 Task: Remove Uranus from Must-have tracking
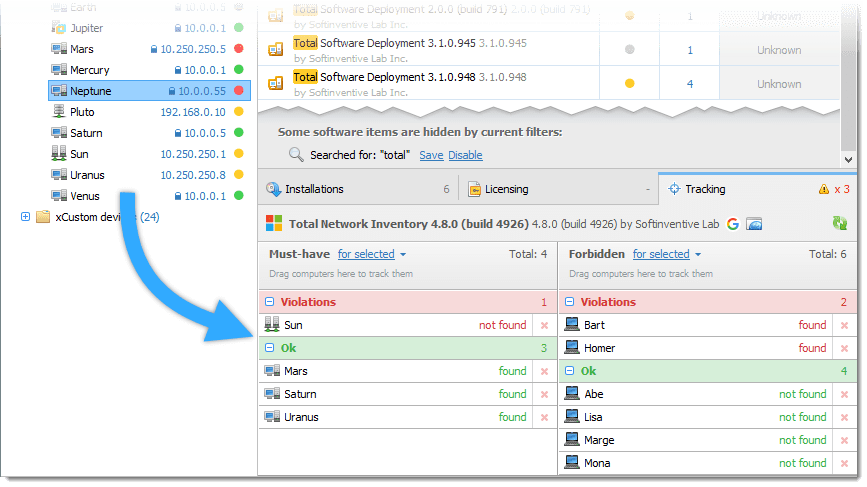coord(545,417)
